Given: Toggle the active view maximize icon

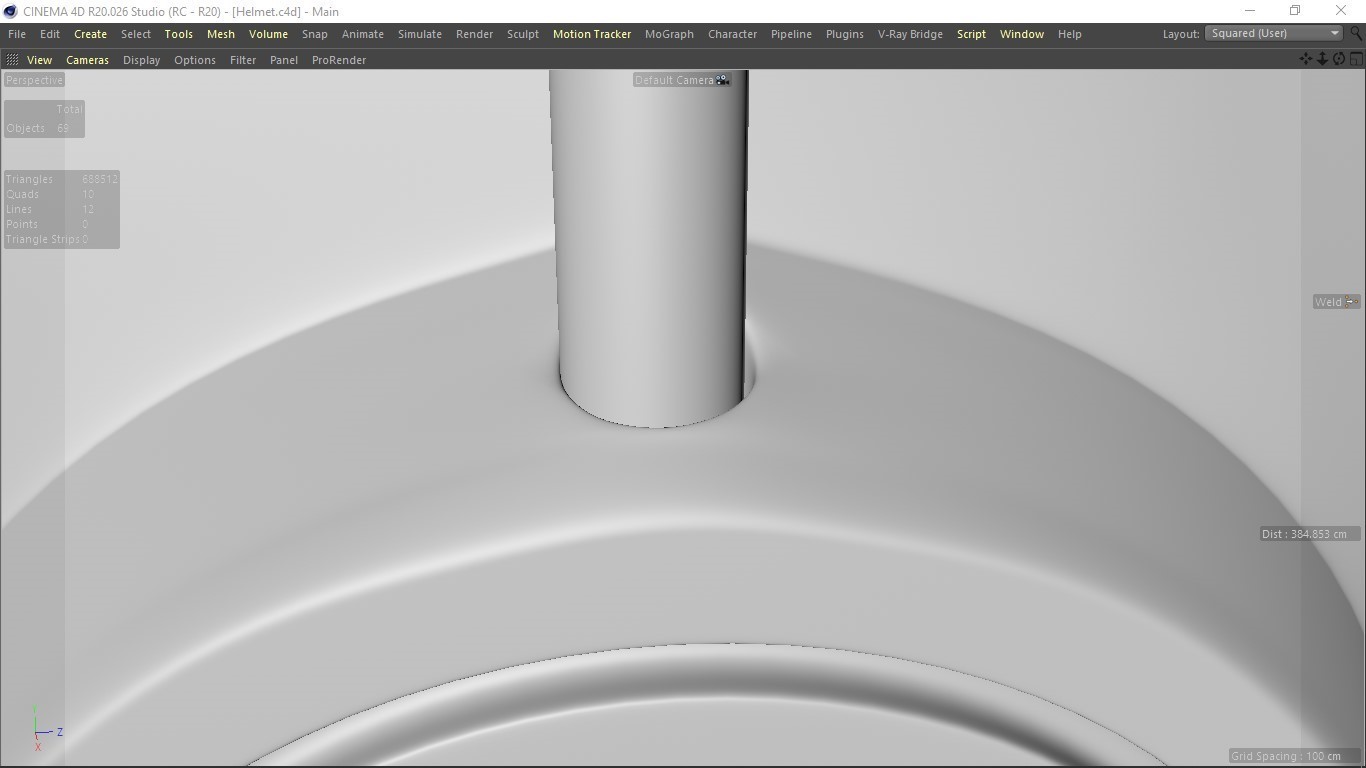Looking at the screenshot, I should [x=1356, y=59].
